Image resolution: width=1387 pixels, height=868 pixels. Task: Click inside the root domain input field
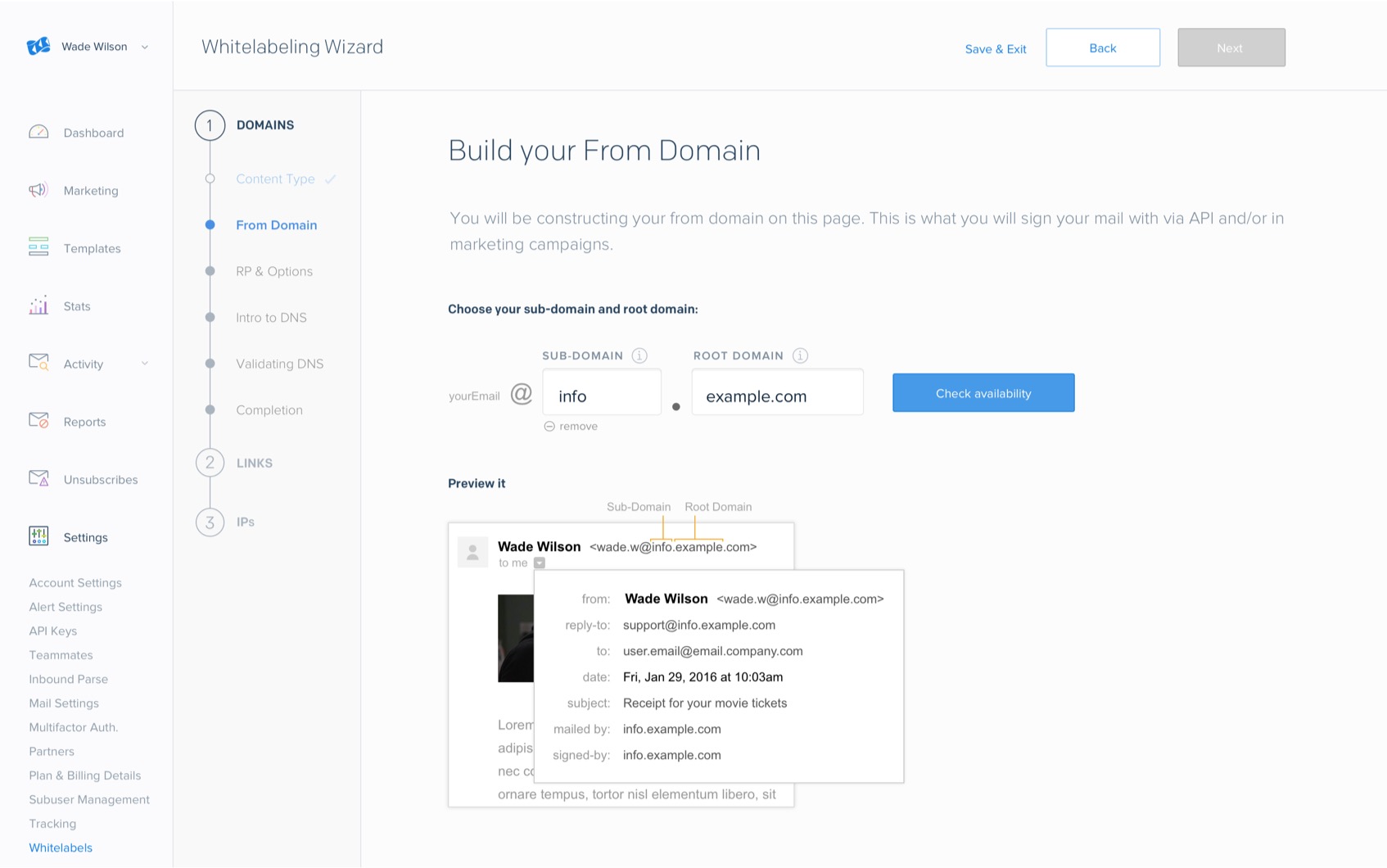[x=776, y=396]
